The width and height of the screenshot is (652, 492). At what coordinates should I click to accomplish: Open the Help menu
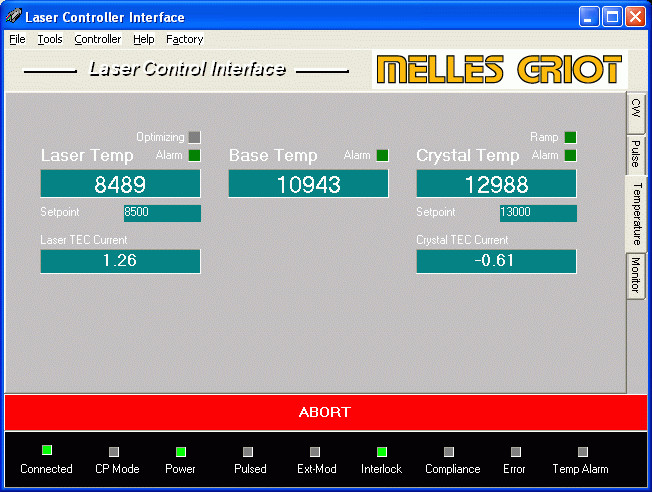(x=143, y=39)
